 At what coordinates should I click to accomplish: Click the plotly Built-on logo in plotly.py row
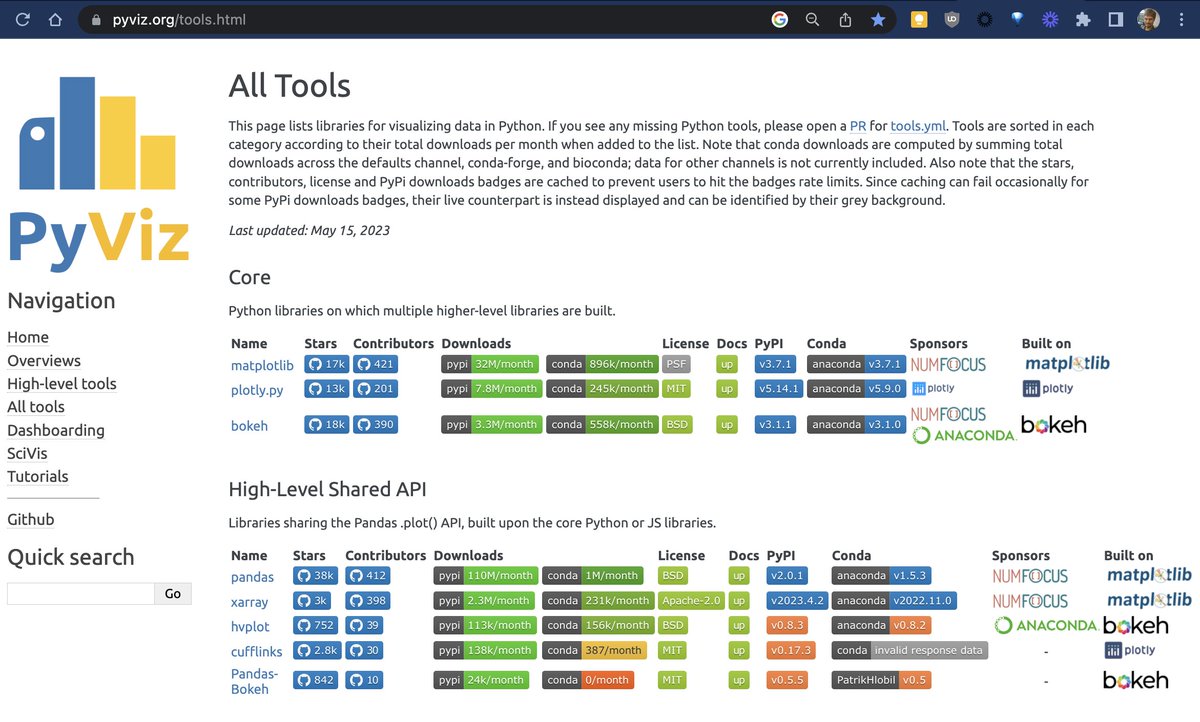point(1048,389)
